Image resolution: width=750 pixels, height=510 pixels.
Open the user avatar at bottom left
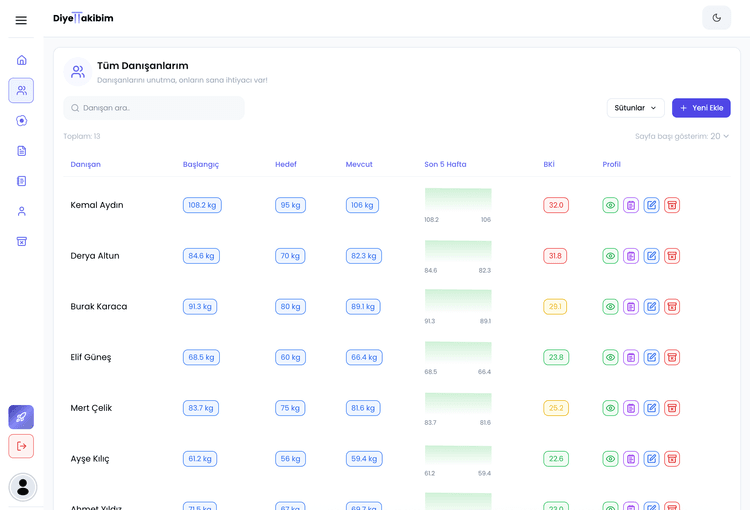coord(22,487)
